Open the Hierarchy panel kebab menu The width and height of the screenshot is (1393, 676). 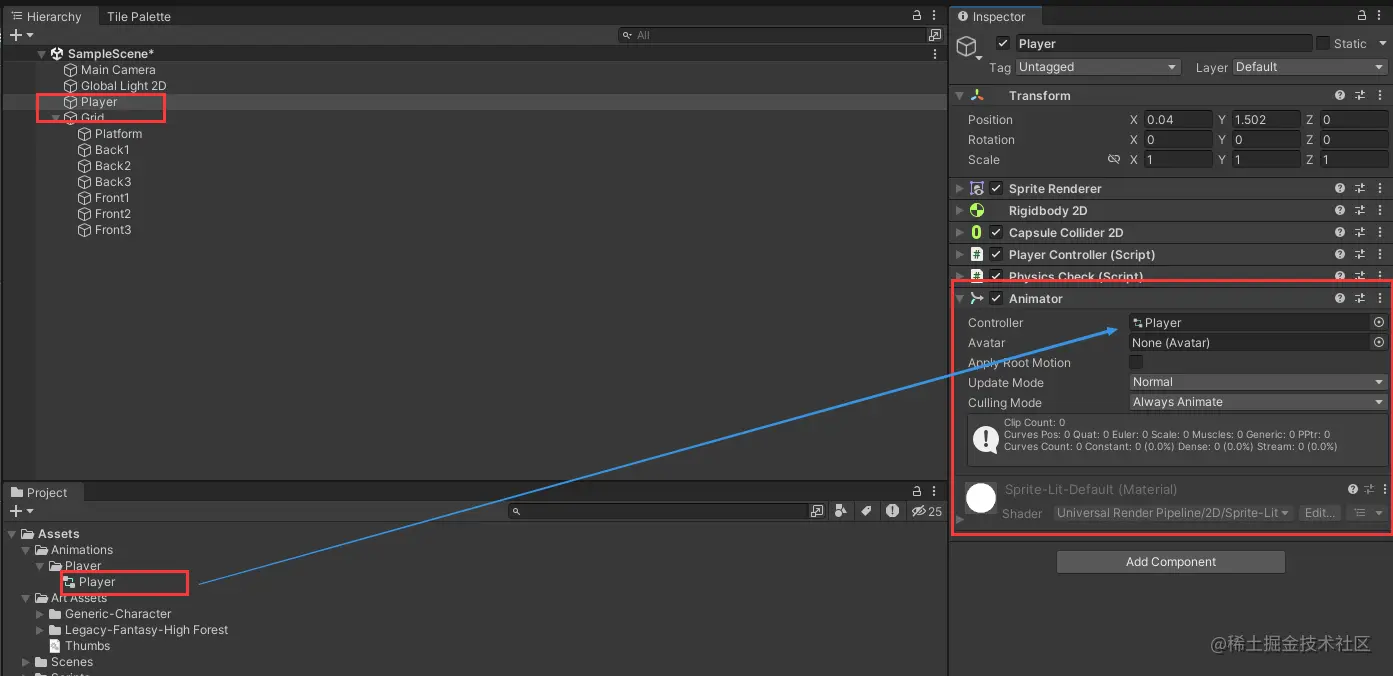(x=935, y=16)
